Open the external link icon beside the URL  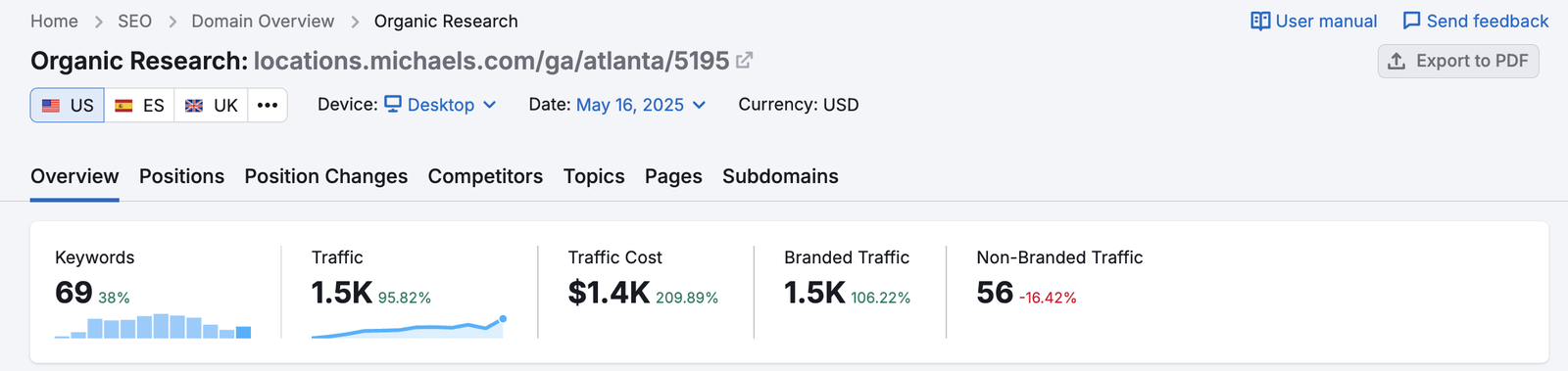(x=744, y=61)
